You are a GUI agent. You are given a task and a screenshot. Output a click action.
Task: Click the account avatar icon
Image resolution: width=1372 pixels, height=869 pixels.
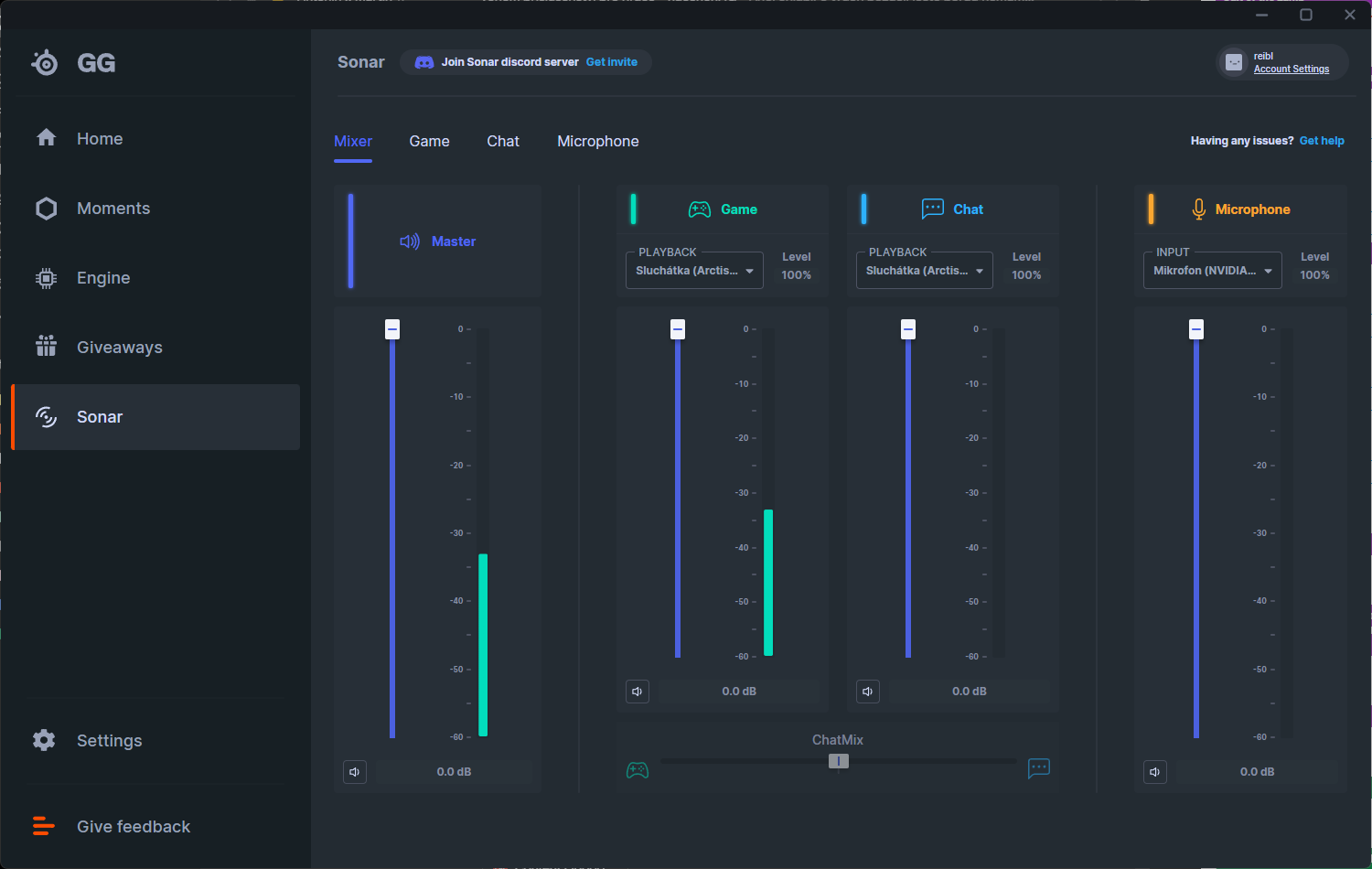tap(1234, 62)
